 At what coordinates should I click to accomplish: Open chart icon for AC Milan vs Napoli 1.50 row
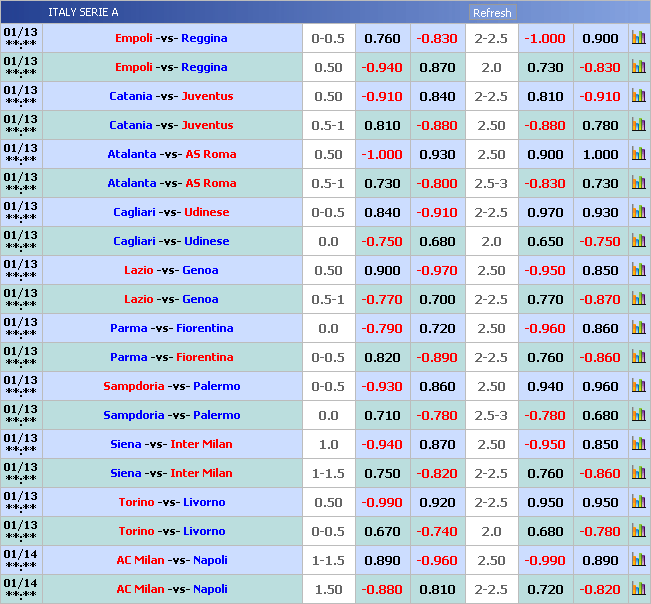pyautogui.click(x=638, y=589)
